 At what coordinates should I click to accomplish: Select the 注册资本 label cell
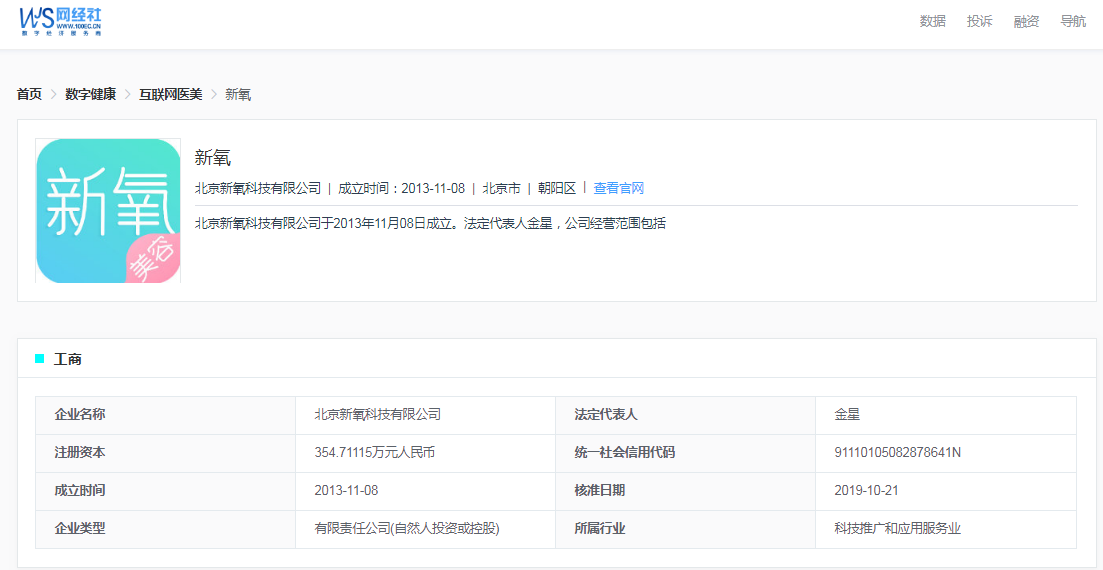click(x=165, y=453)
